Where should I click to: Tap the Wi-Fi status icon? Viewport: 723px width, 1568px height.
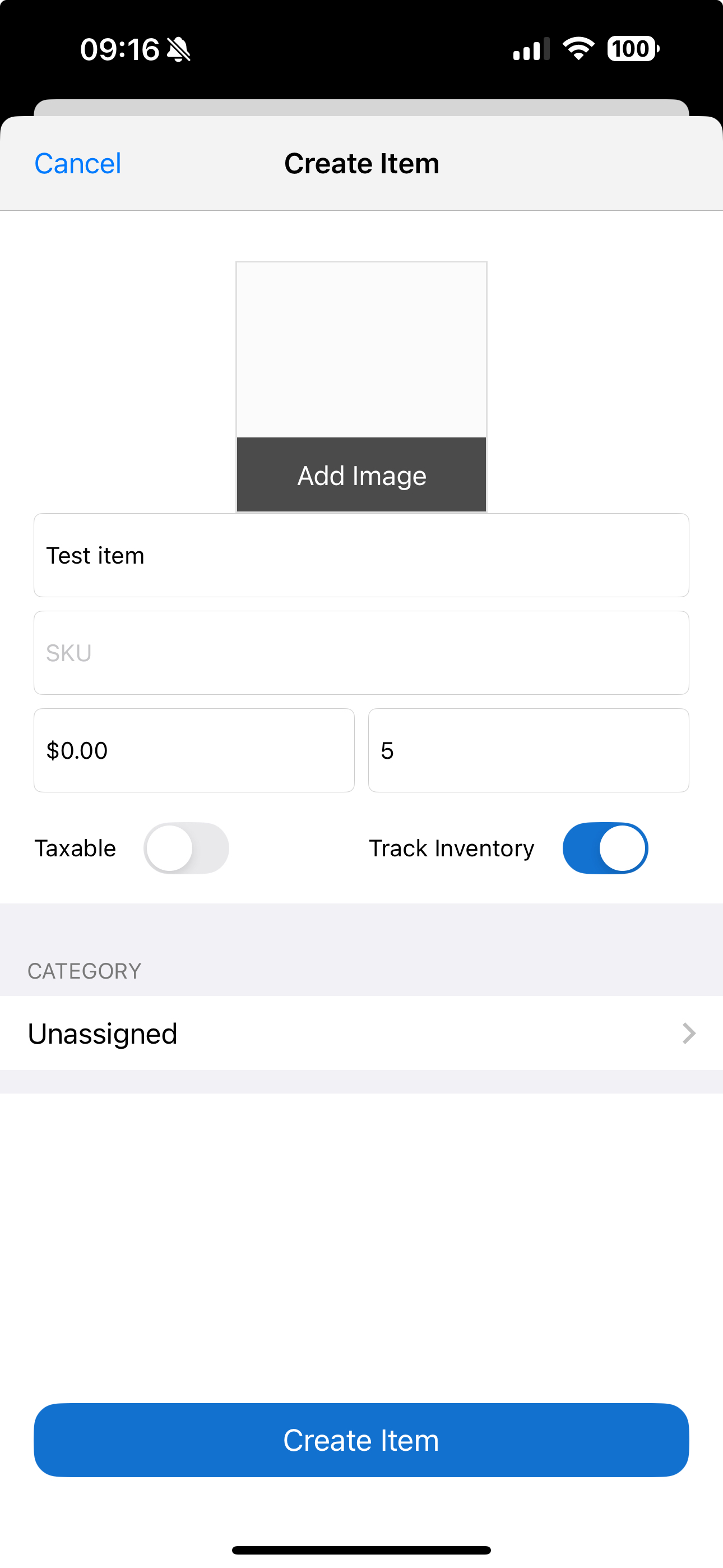(x=578, y=49)
